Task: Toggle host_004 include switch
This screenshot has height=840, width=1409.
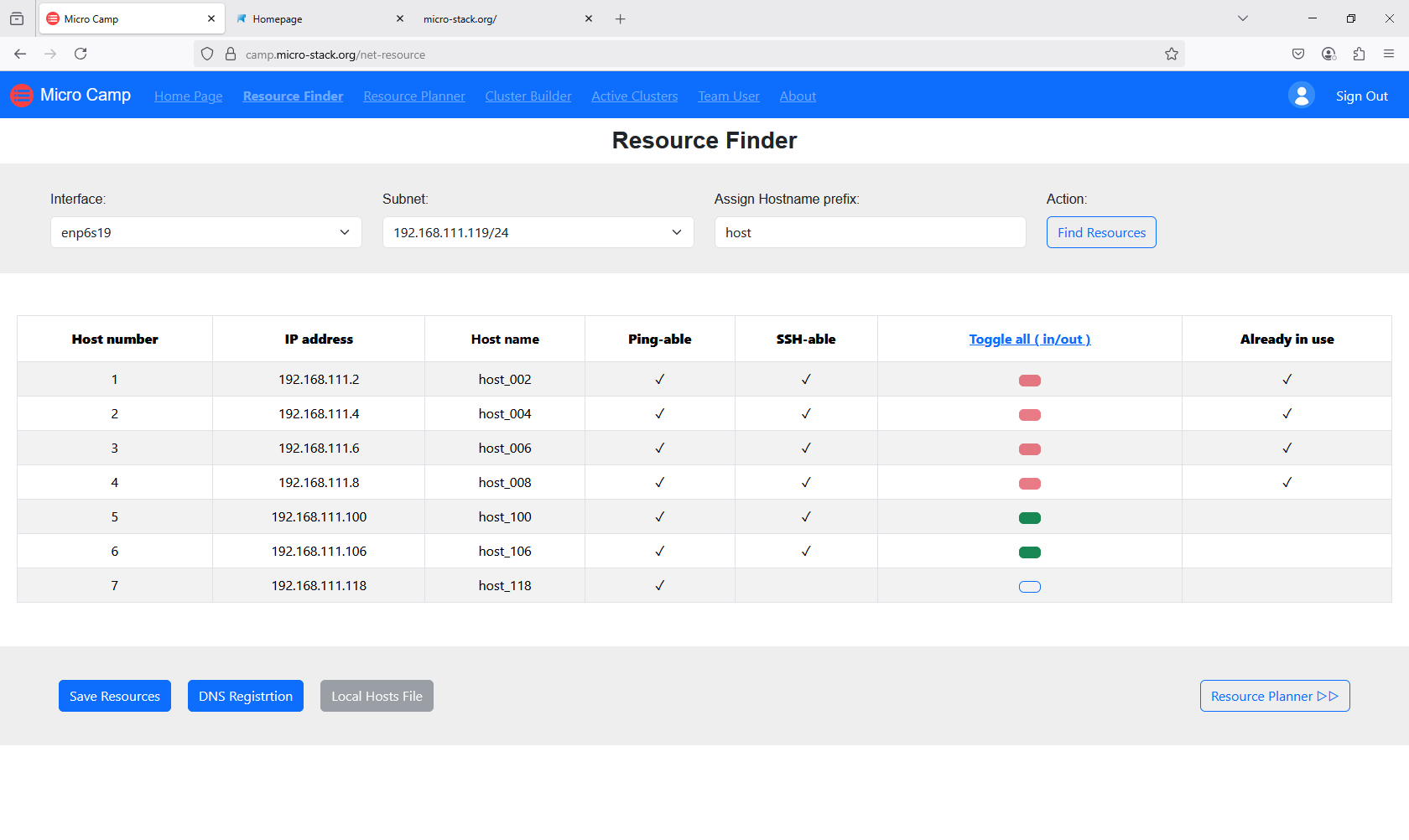Action: click(1030, 415)
